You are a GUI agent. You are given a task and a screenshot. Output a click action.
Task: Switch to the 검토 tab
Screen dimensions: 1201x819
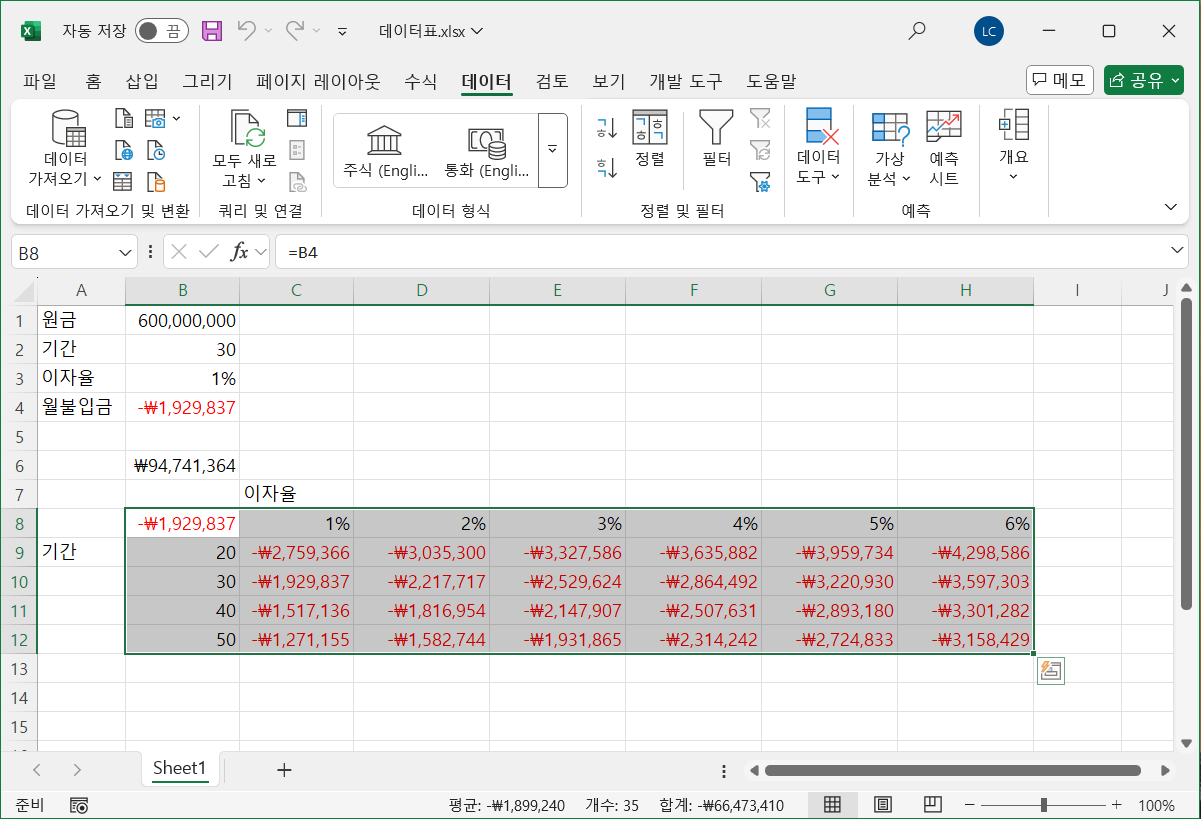(552, 82)
